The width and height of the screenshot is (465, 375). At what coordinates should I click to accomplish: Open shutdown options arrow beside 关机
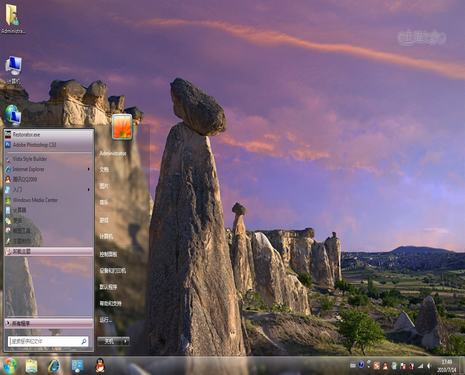125,341
